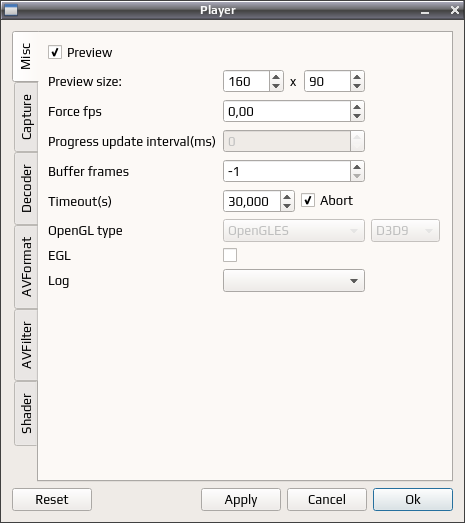465x523 pixels.
Task: Increase Force fps value
Action: click(357, 107)
